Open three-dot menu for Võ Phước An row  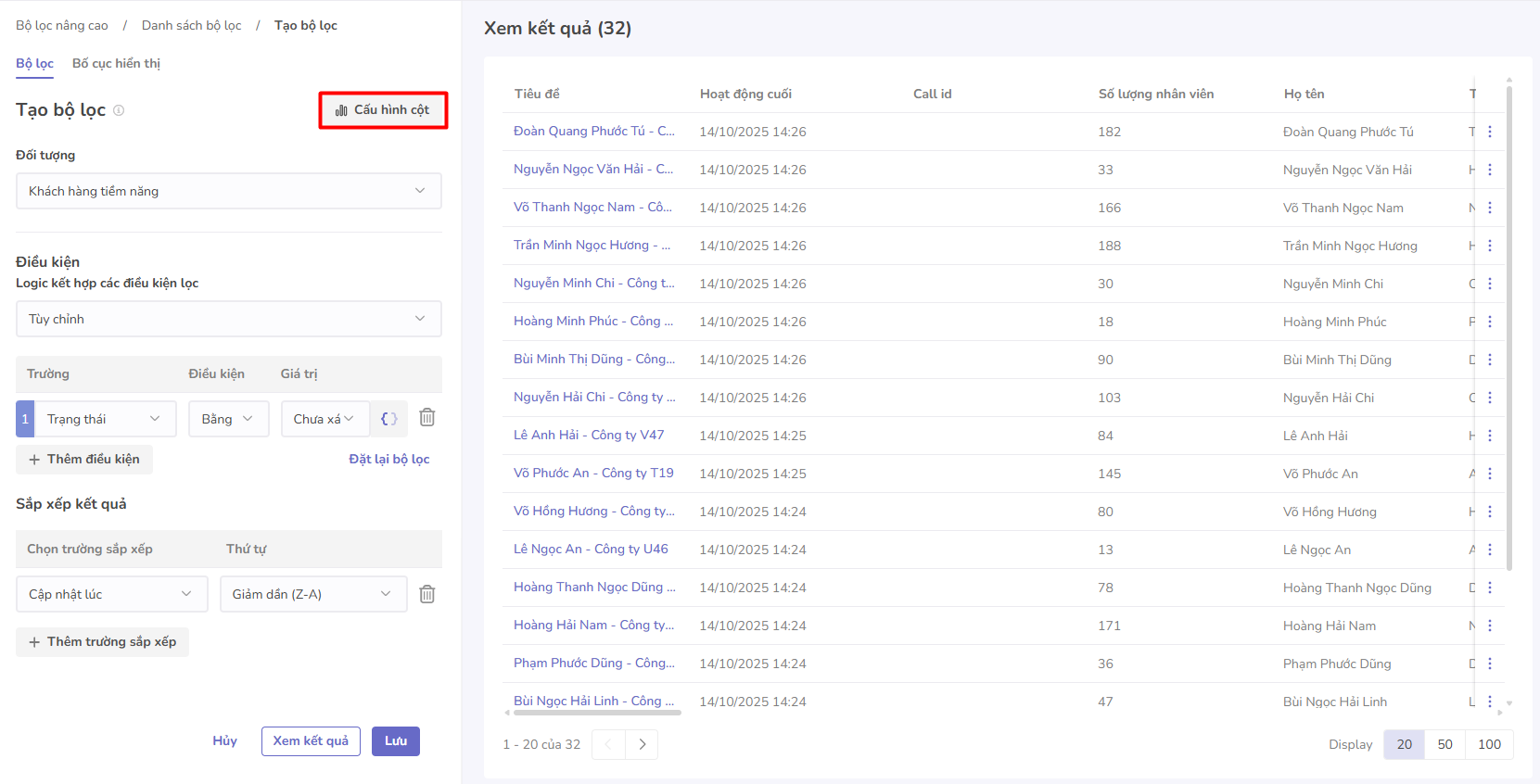(1489, 474)
